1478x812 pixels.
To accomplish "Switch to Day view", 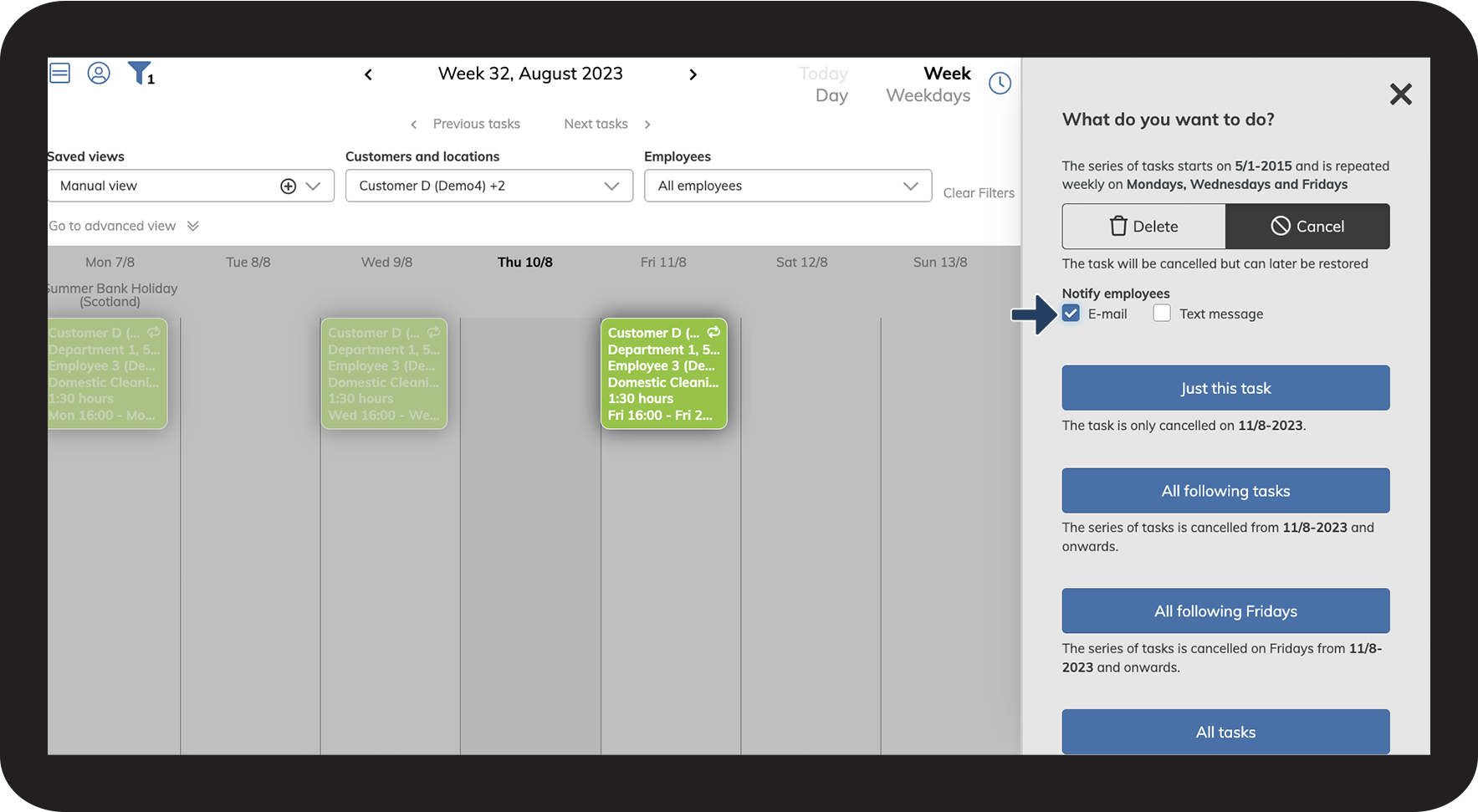I will [831, 95].
